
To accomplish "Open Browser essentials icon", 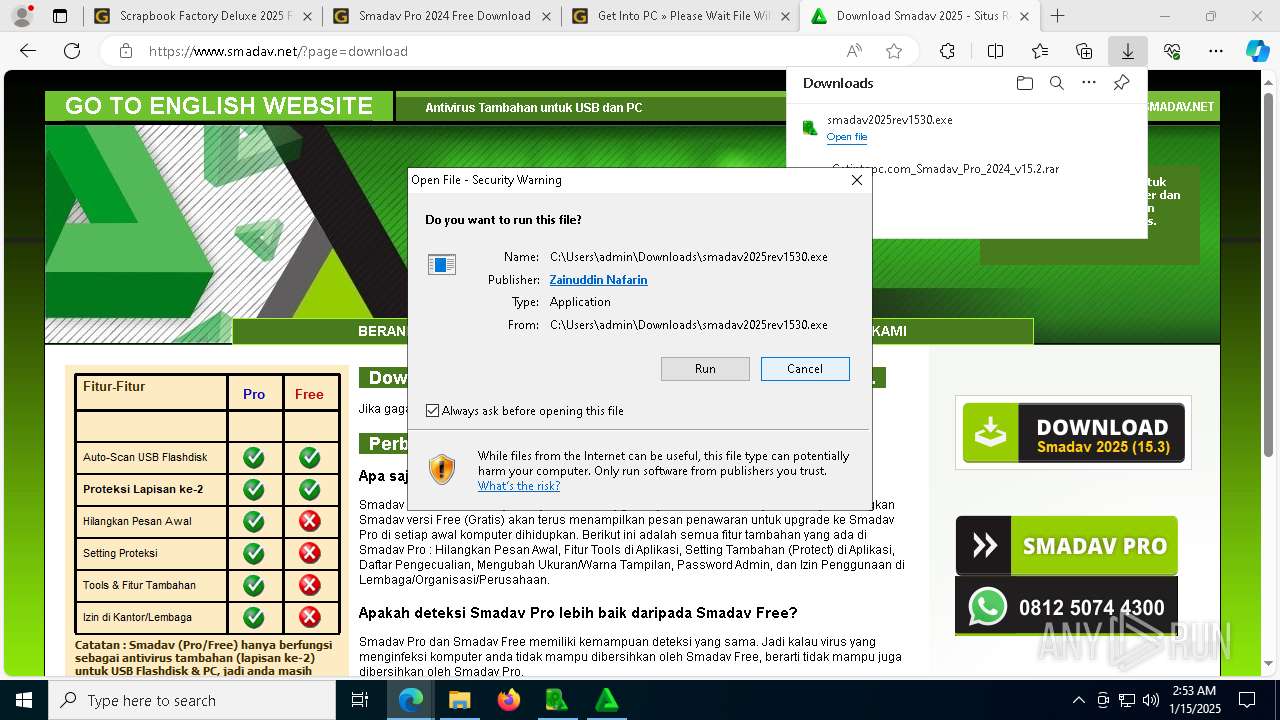I will [1172, 51].
